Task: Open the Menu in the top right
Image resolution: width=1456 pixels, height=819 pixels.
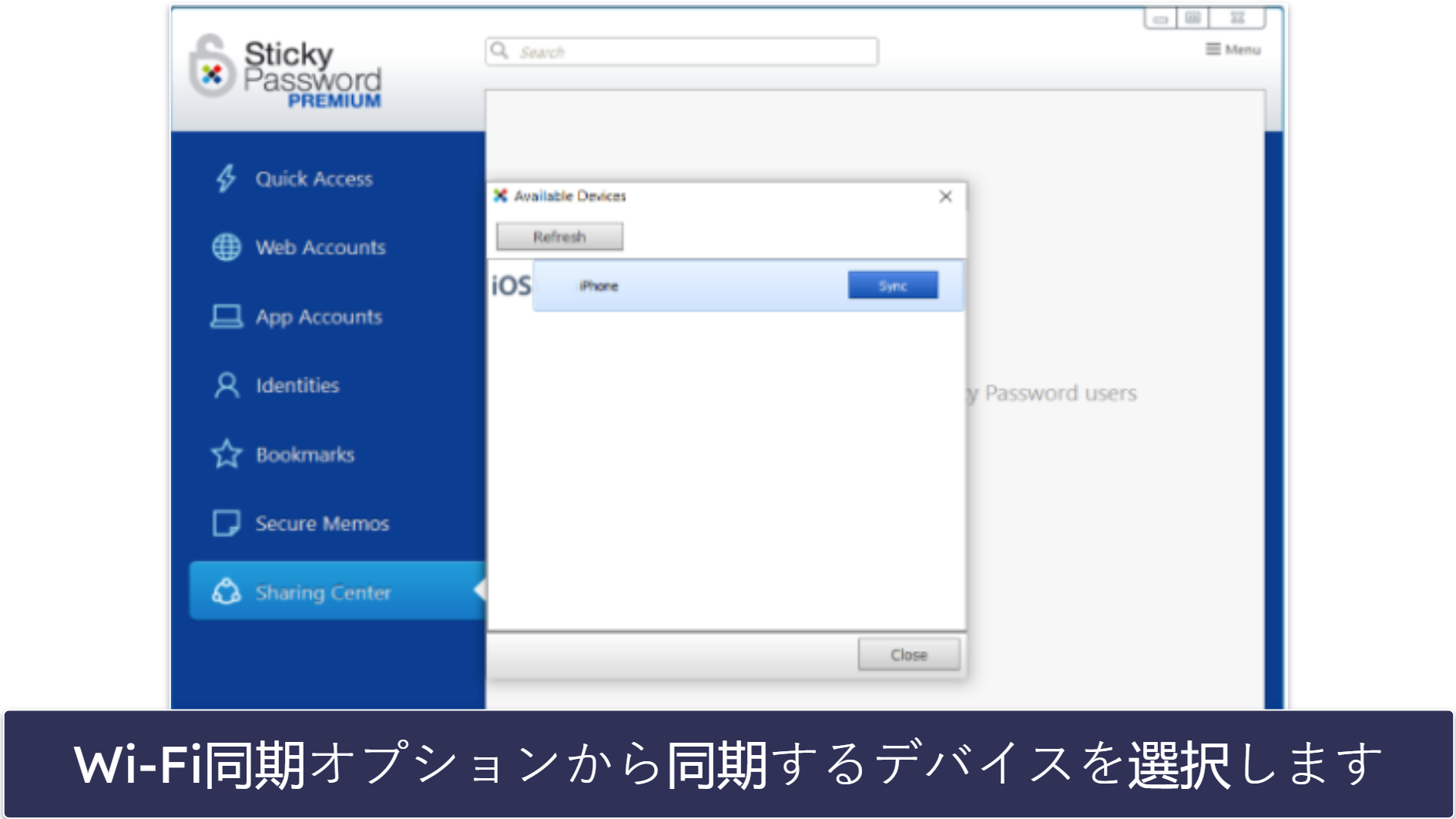Action: click(x=1233, y=49)
